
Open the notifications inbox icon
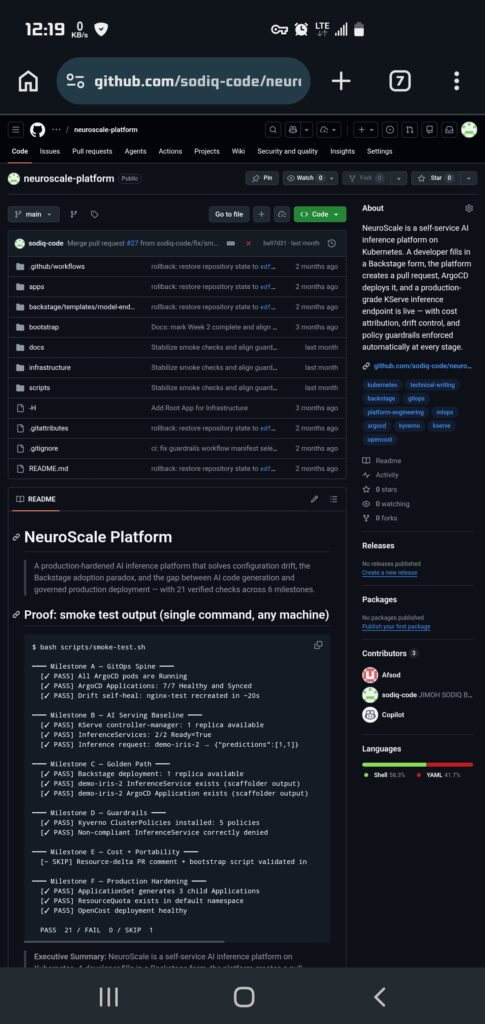(449, 129)
